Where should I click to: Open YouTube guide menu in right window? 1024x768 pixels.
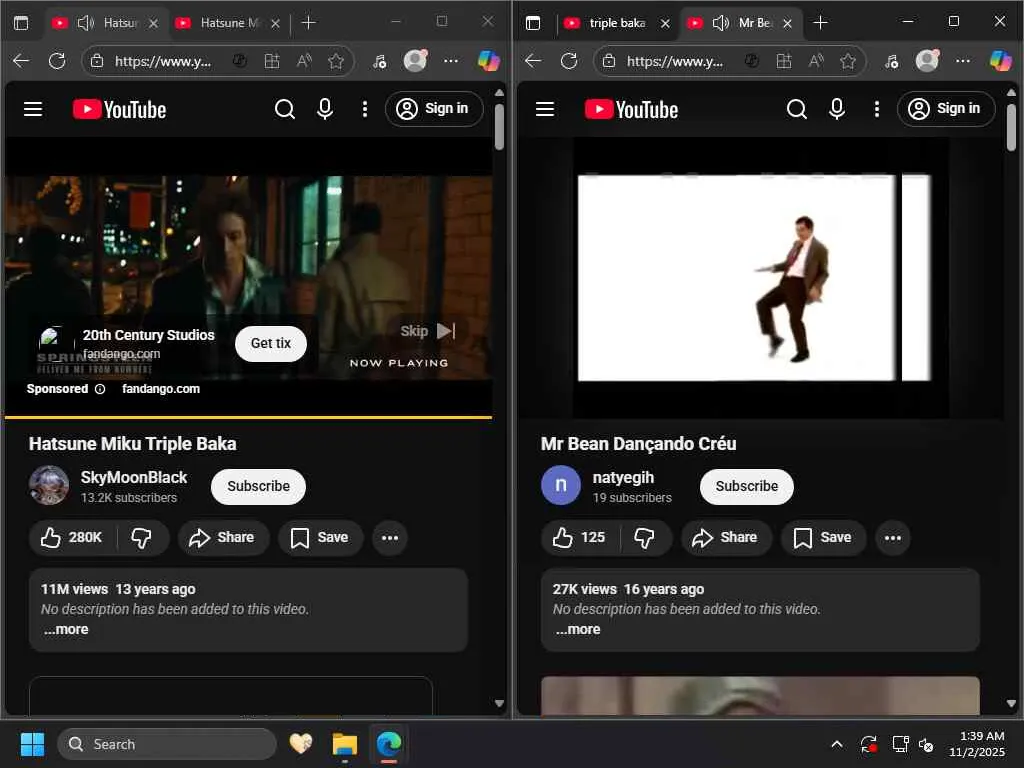(545, 109)
